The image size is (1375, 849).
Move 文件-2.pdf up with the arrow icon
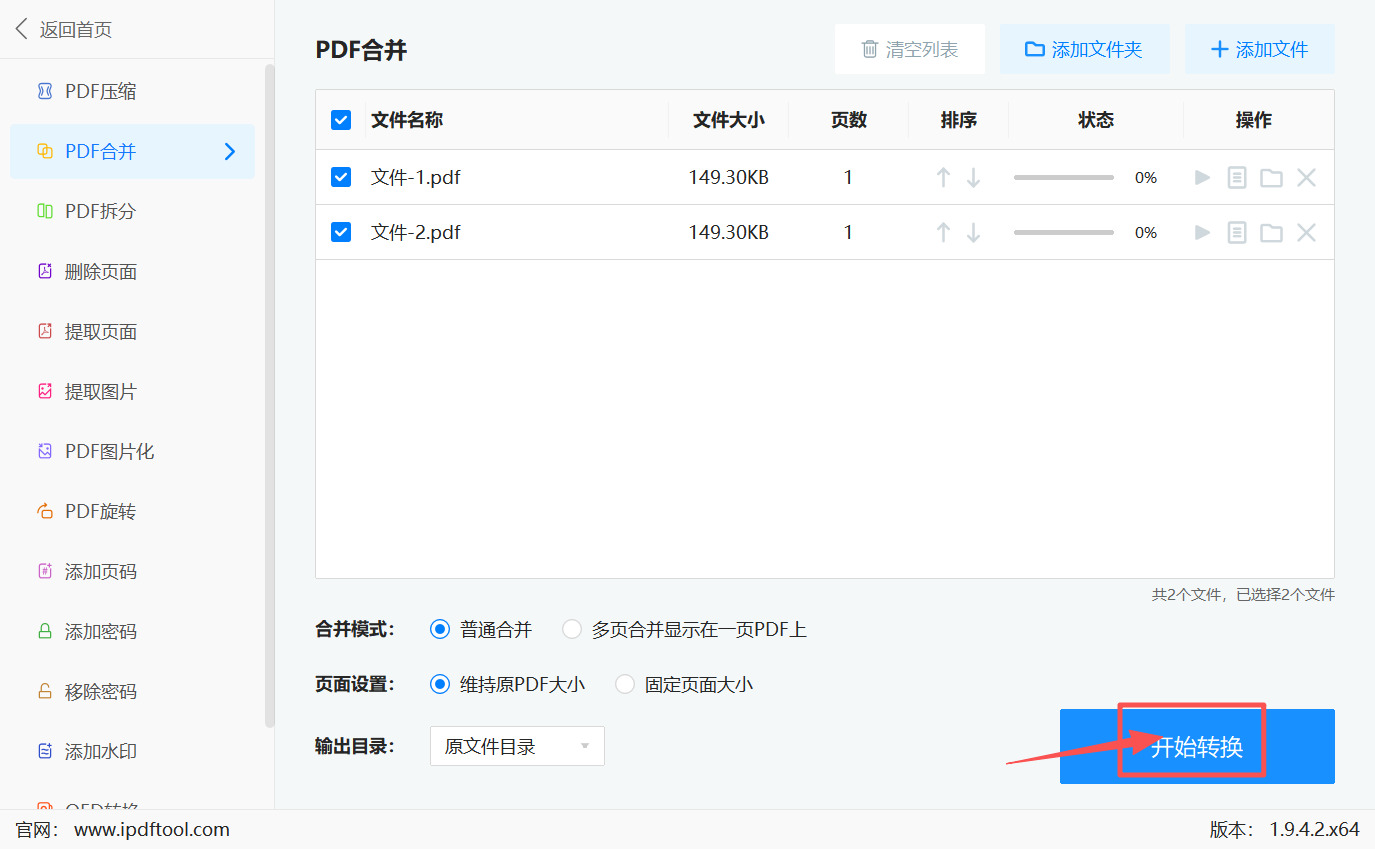(942, 232)
